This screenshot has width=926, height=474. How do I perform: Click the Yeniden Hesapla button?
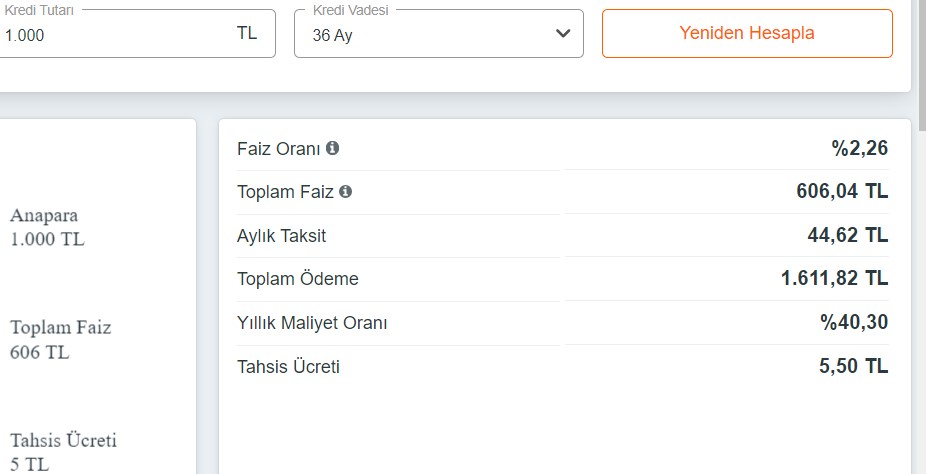(x=747, y=33)
